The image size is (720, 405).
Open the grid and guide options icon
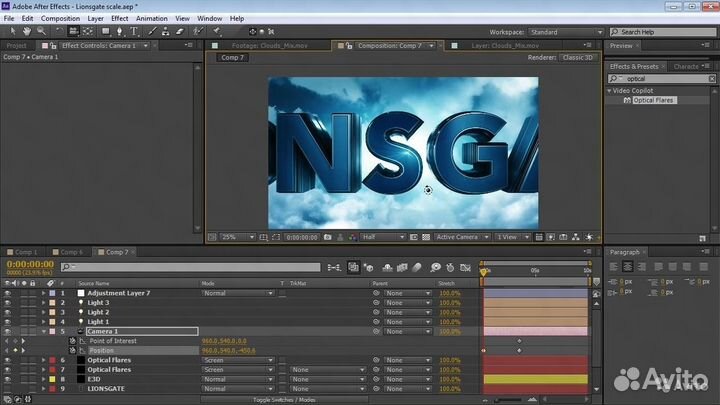click(264, 237)
